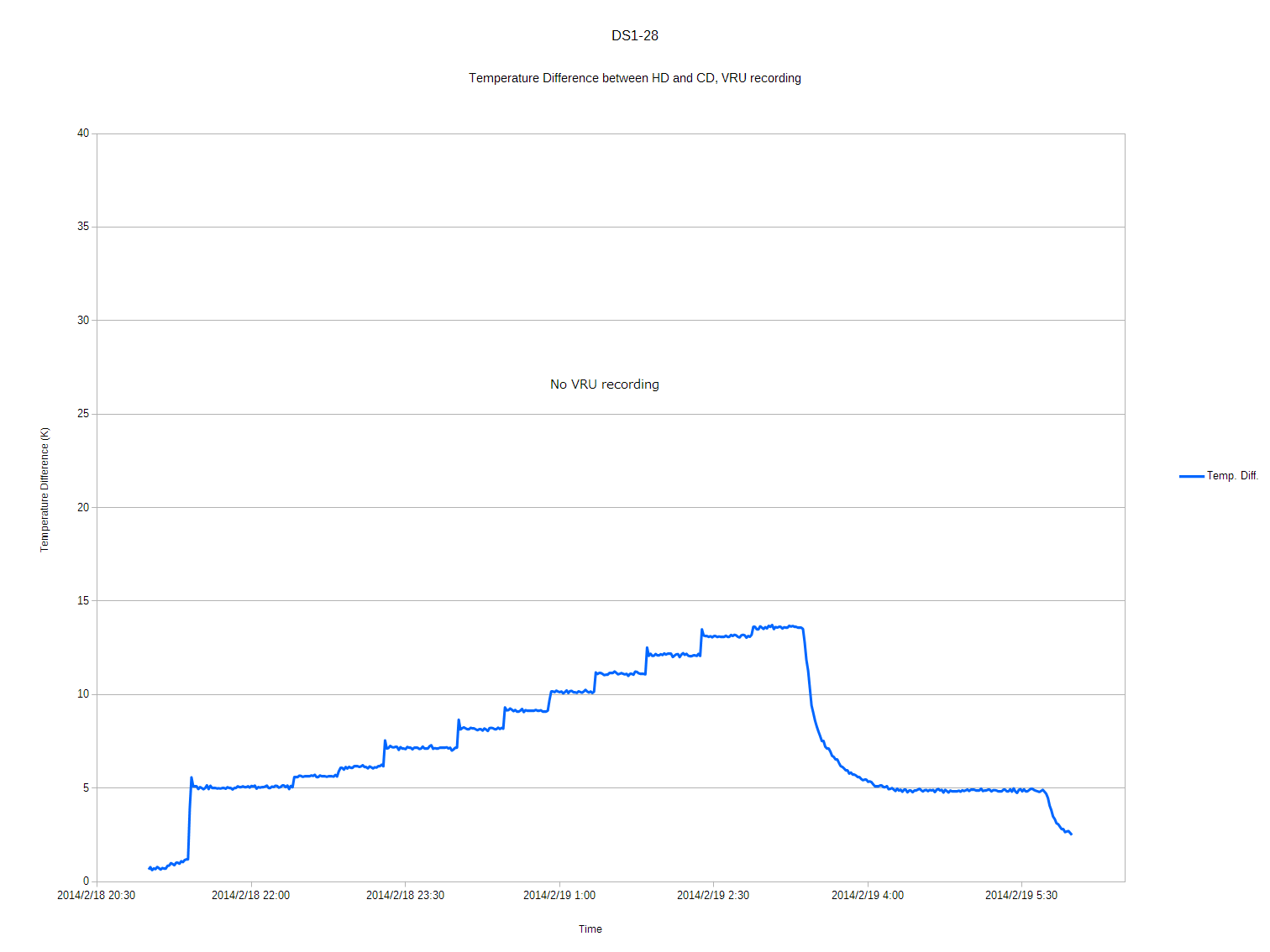Select the 35 vertical axis tick label
The image size is (1270, 952).
[x=83, y=227]
